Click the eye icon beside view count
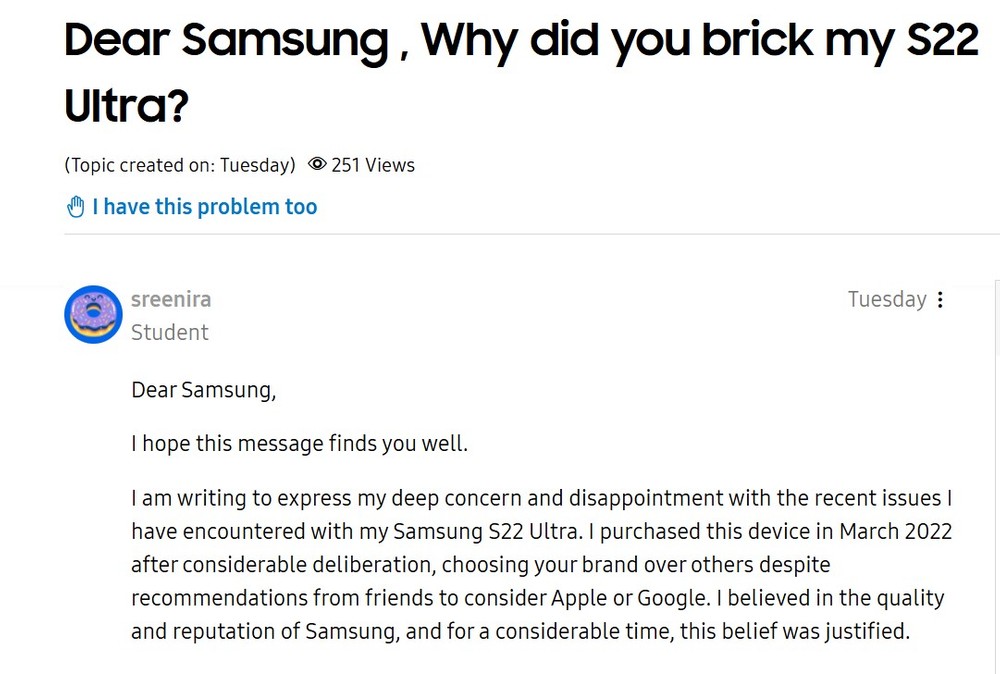The height and width of the screenshot is (674, 1000). click(317, 165)
